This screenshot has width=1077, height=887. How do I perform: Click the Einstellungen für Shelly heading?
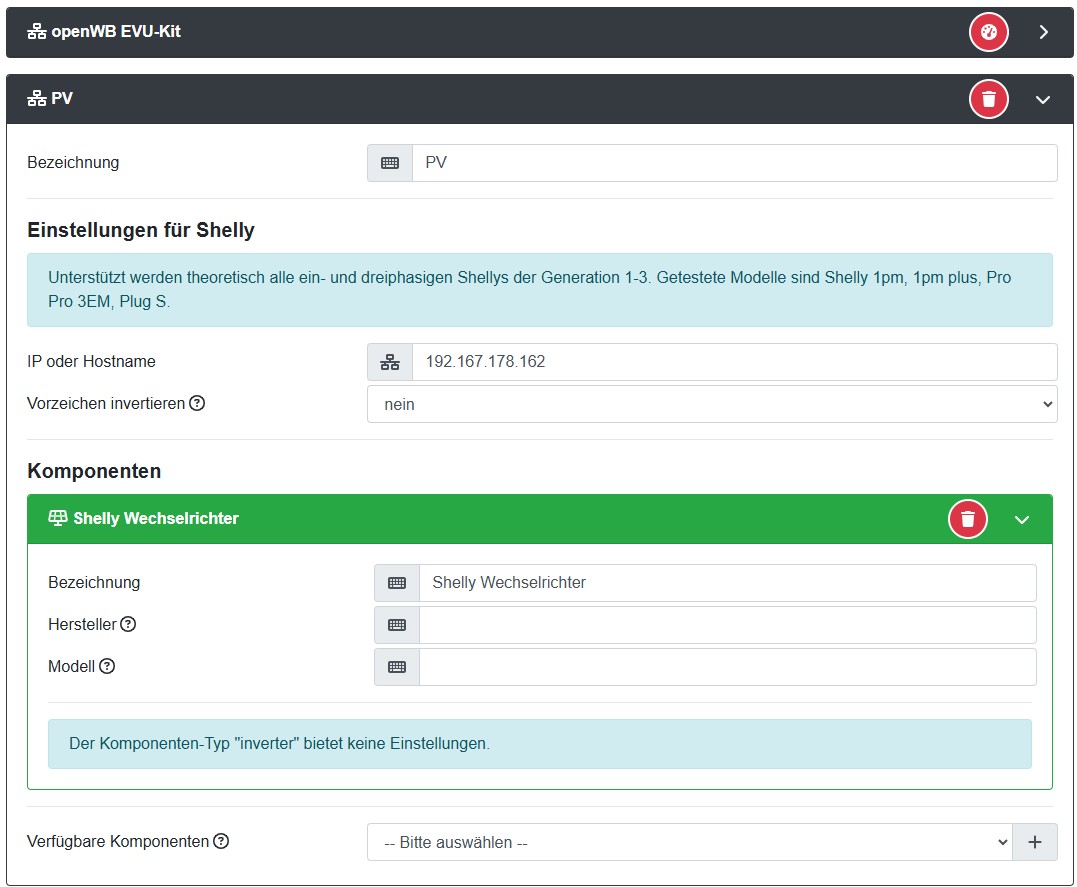pyautogui.click(x=141, y=230)
